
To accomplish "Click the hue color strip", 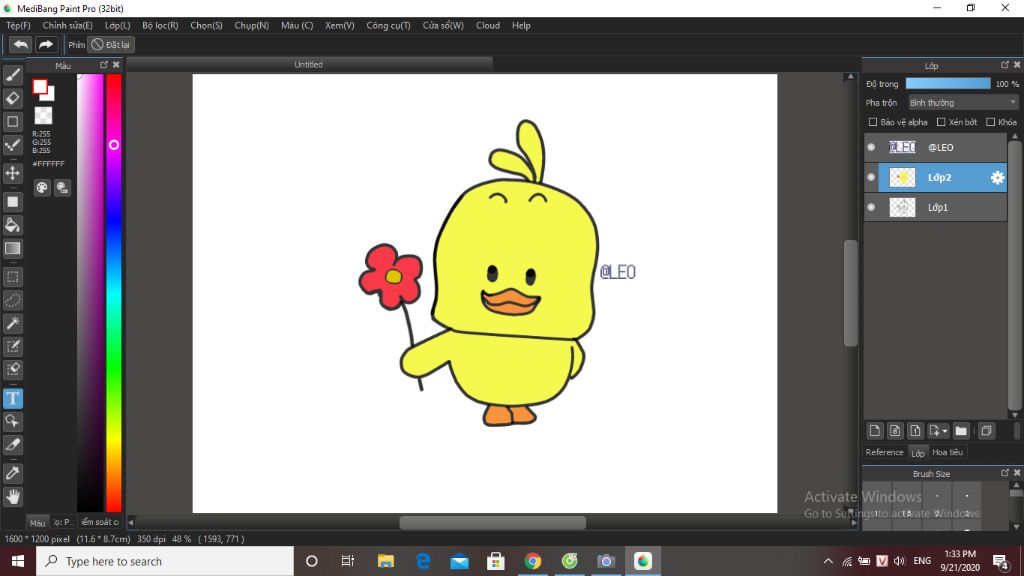I will tap(114, 300).
